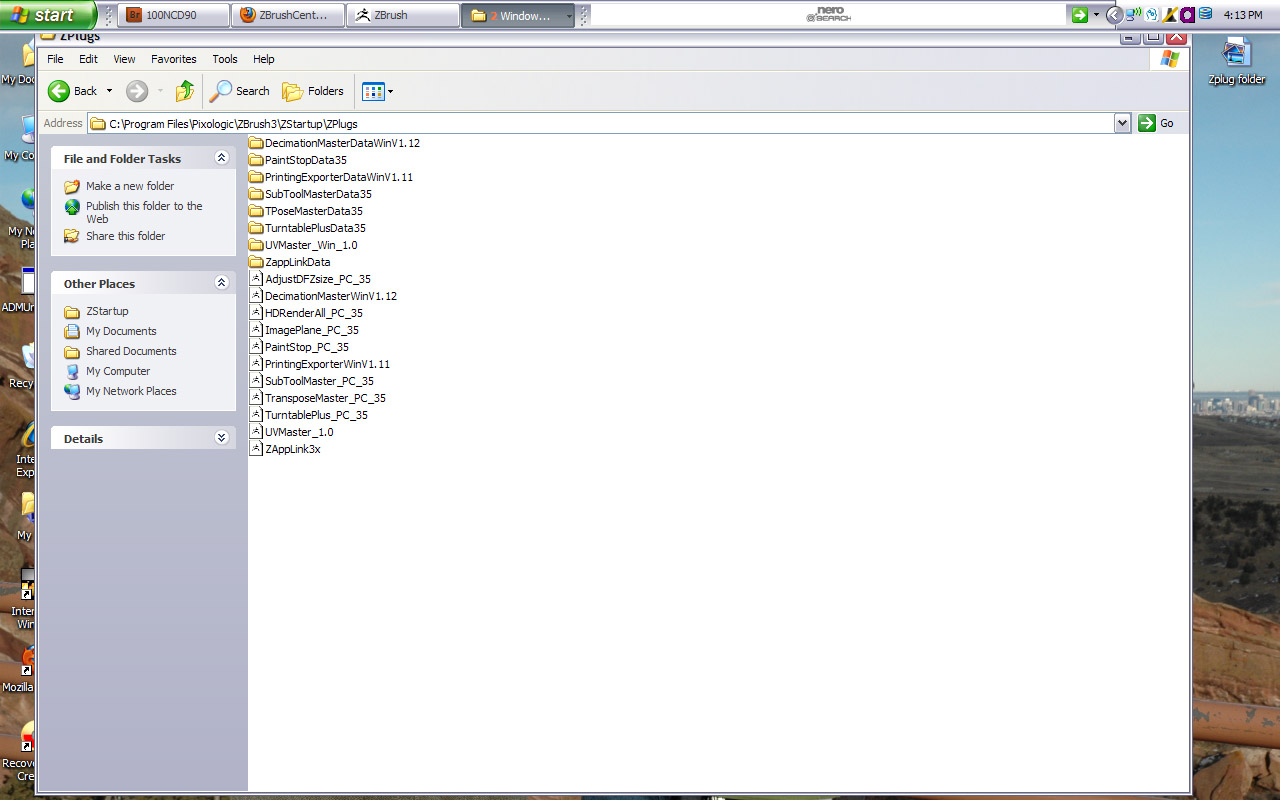
Task: Select the DecimationMasterDataWinV1.12 folder icon
Action: coord(256,143)
